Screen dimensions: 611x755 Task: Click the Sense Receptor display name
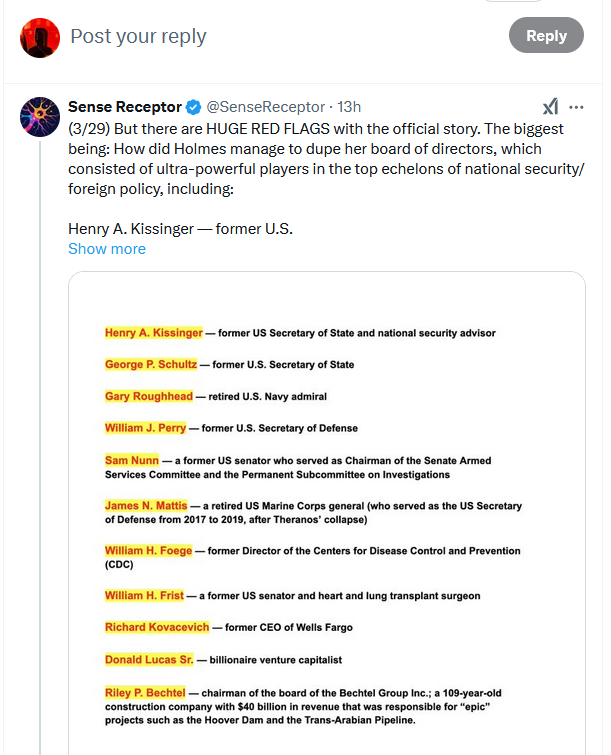point(125,107)
